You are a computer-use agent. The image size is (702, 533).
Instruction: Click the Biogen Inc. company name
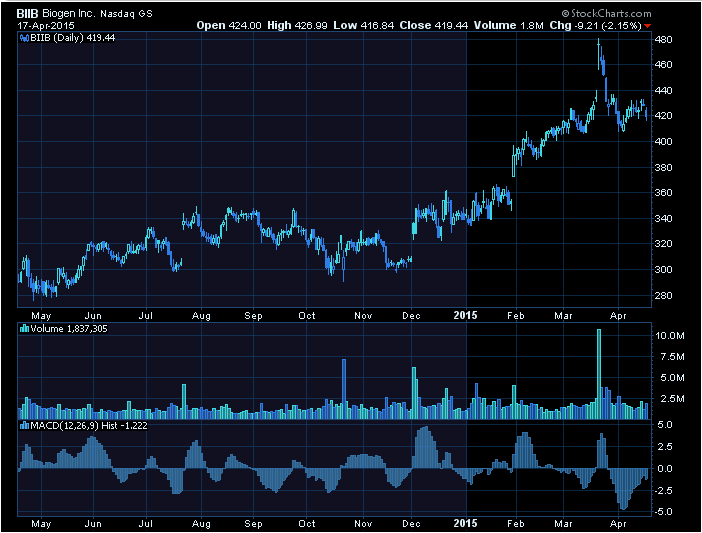coord(69,14)
